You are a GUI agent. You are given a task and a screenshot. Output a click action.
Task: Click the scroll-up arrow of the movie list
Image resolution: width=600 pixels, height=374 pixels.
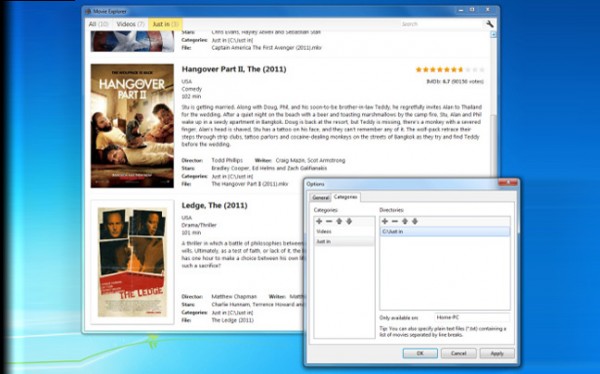[x=494, y=35]
